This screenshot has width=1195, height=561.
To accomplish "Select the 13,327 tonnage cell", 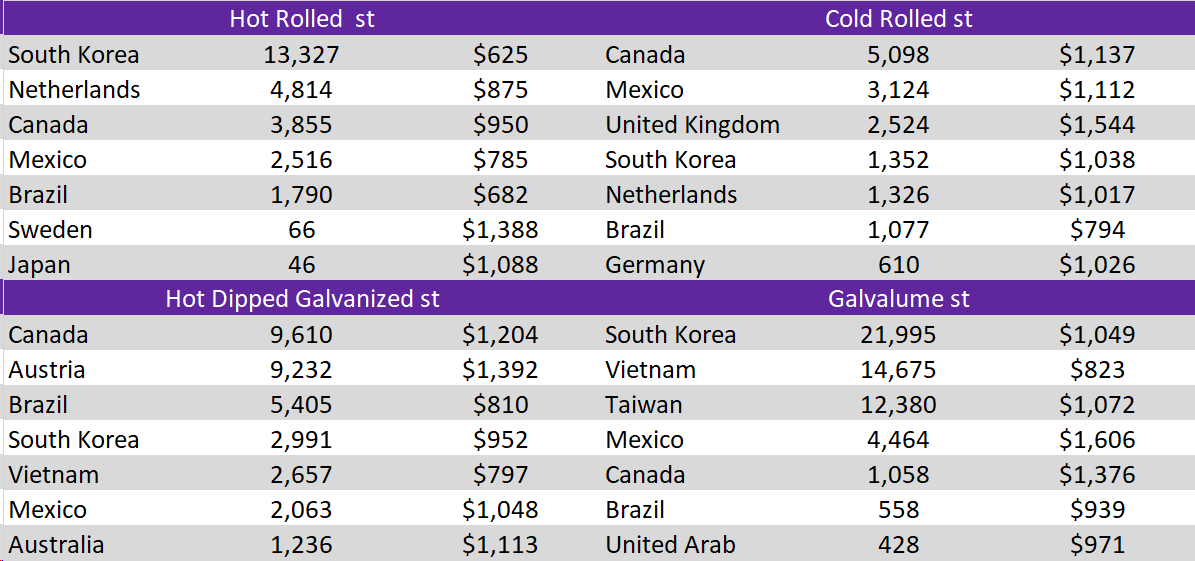I will pos(301,55).
